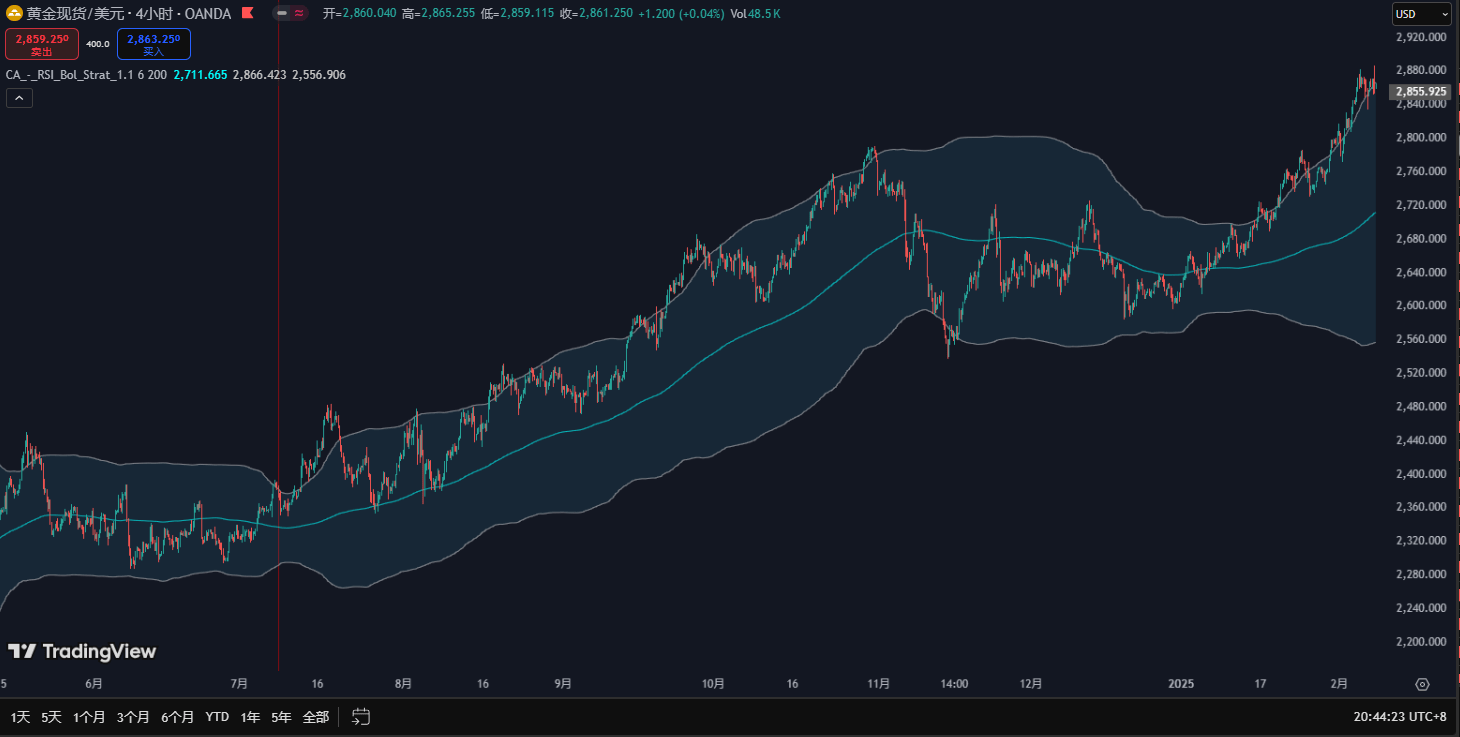Click the 14:00 label on time axis
The width and height of the screenshot is (1460, 737).
pos(954,684)
